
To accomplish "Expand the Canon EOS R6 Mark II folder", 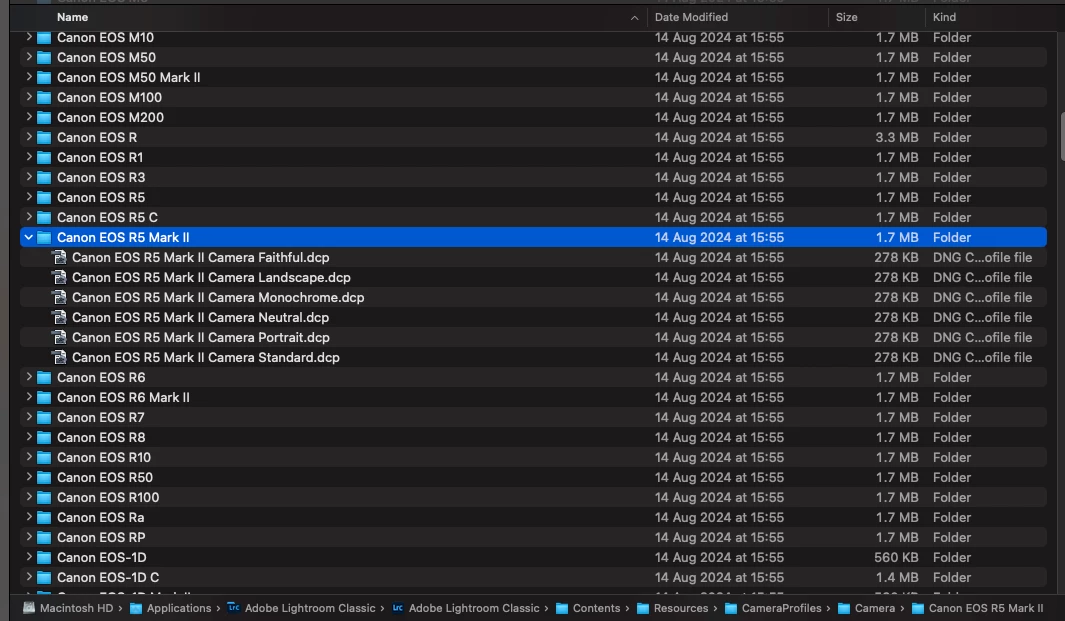I will tap(29, 397).
